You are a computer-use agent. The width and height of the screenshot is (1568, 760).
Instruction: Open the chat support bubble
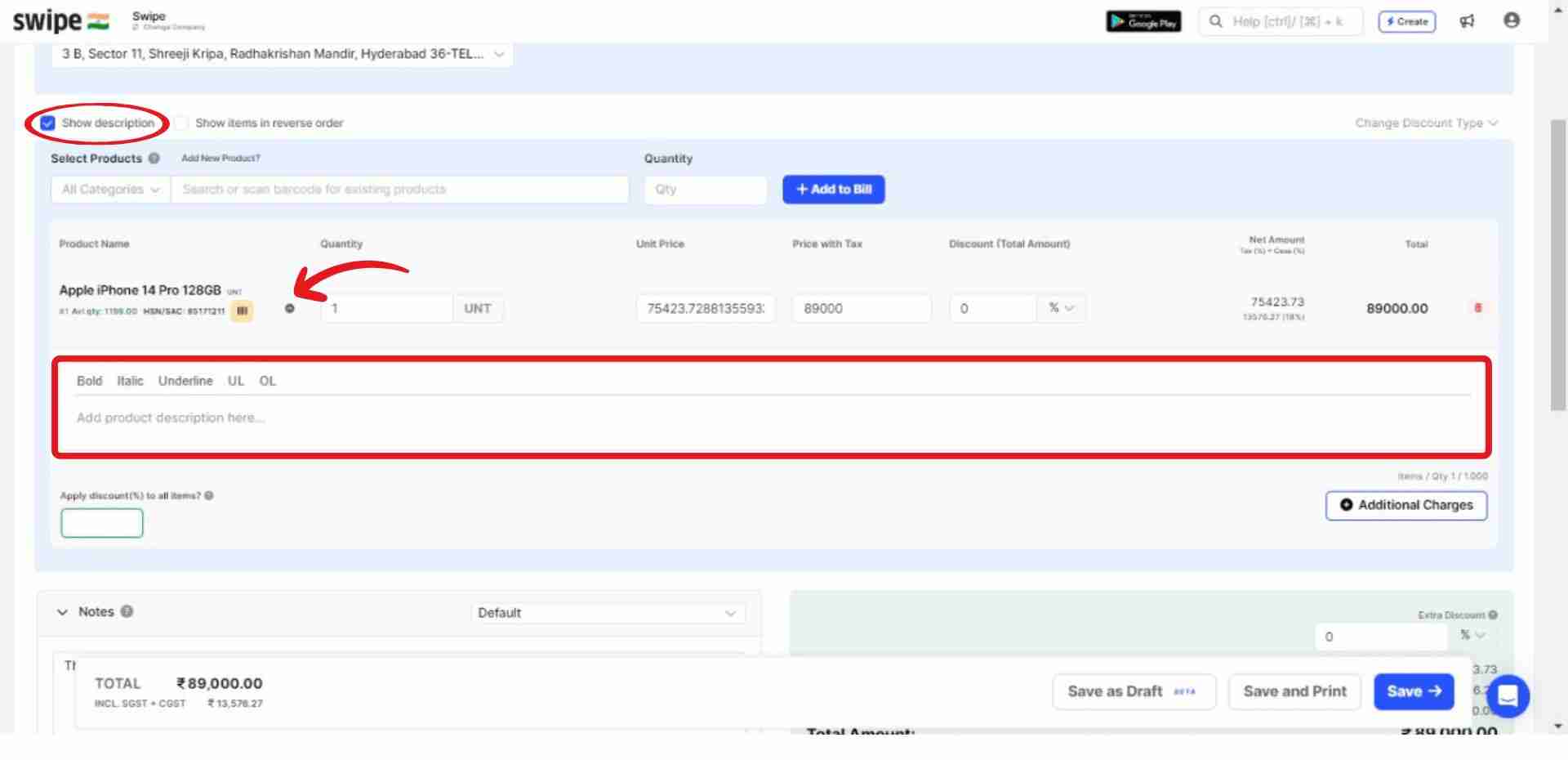point(1508,695)
